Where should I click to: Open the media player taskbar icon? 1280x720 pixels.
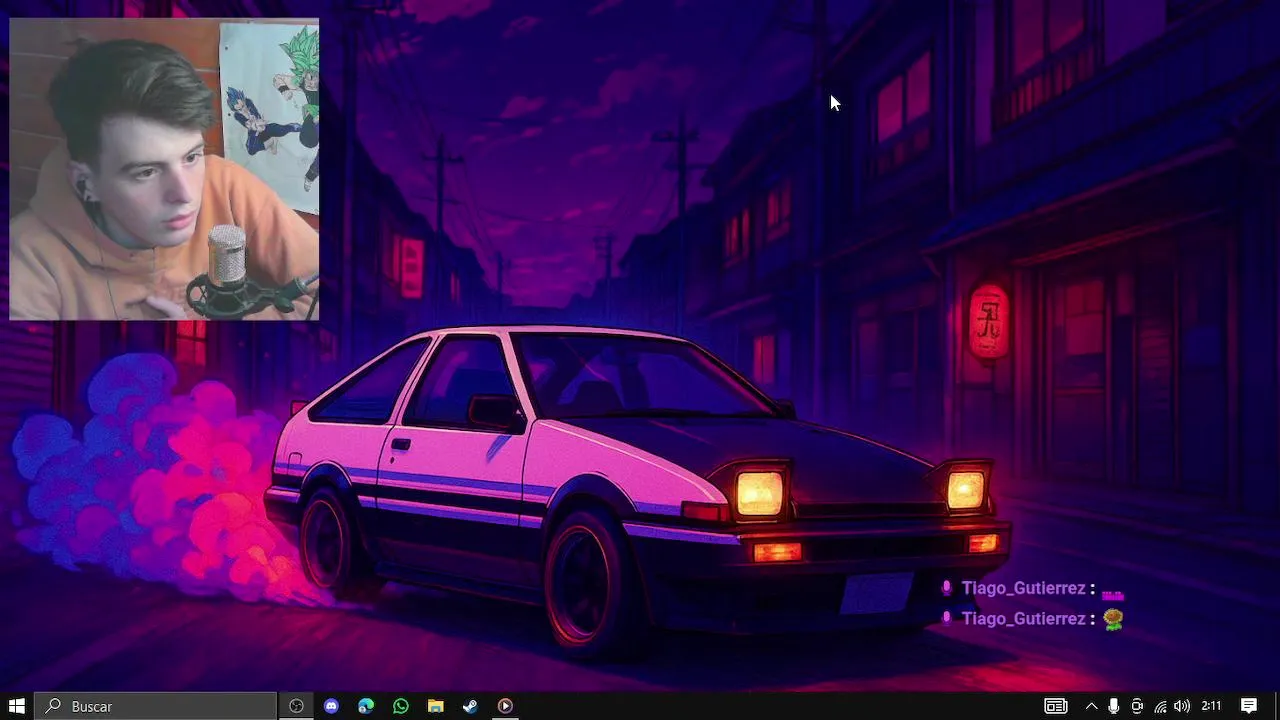[x=505, y=706]
